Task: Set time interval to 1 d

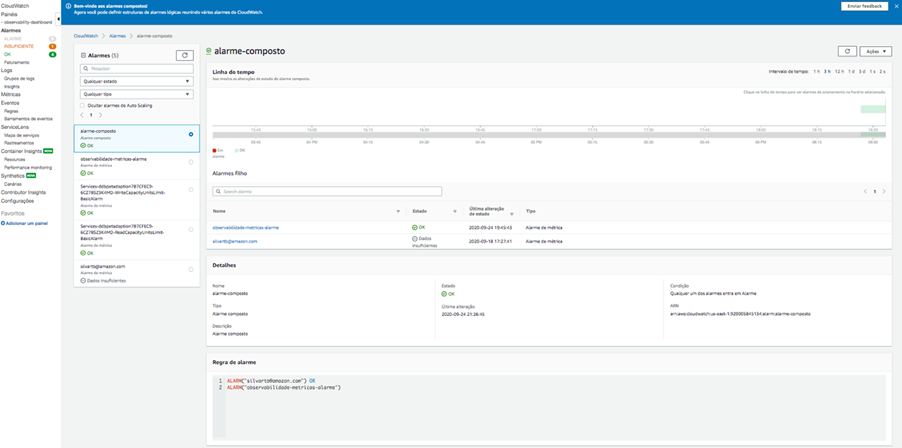Action: (851, 71)
